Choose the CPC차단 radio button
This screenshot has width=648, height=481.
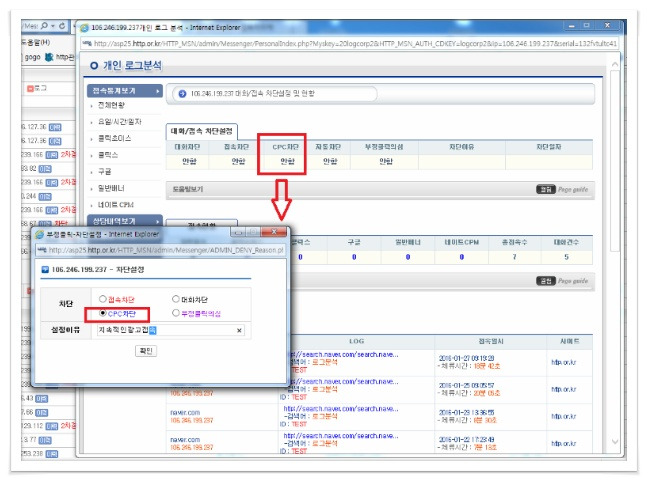102,313
